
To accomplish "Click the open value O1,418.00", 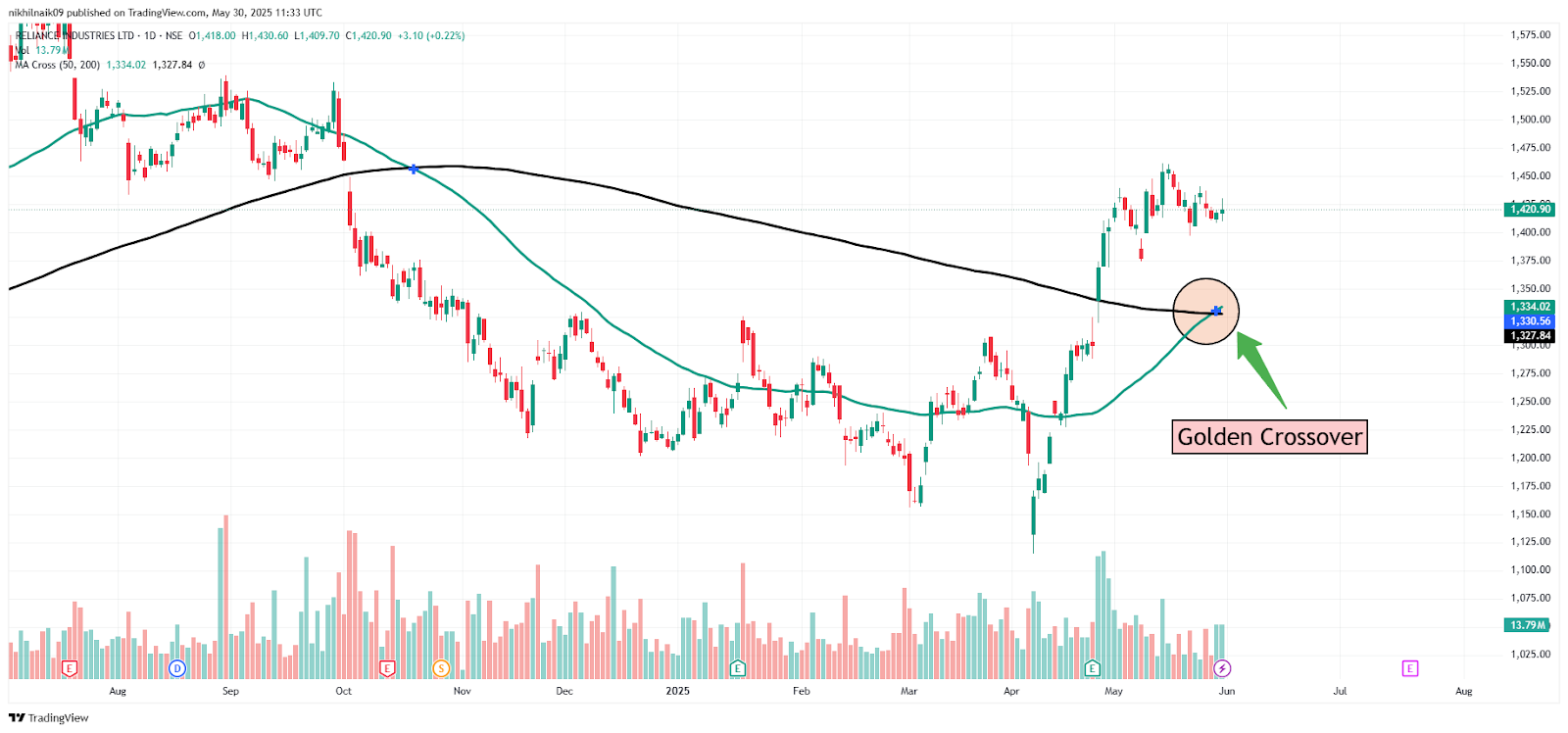I will click(x=213, y=35).
